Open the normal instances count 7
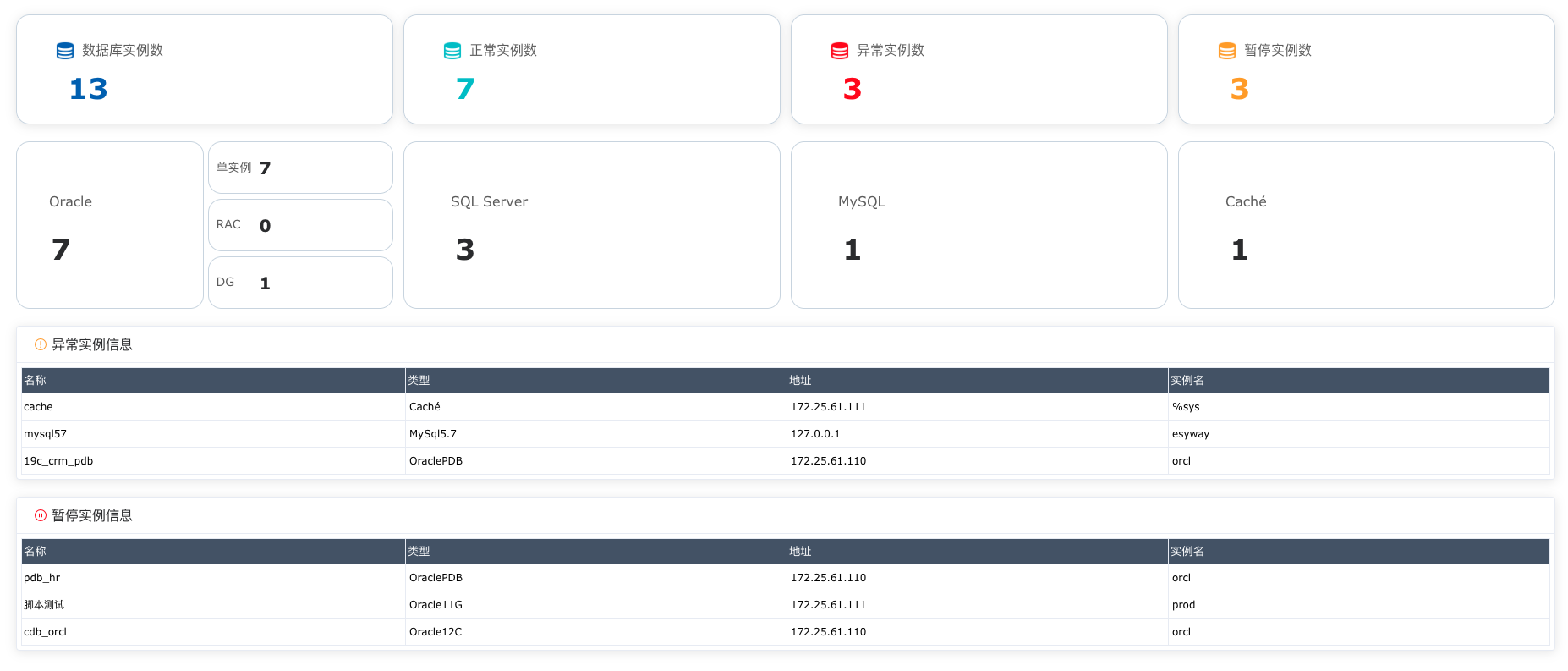The height and width of the screenshot is (671, 1568). tap(465, 89)
